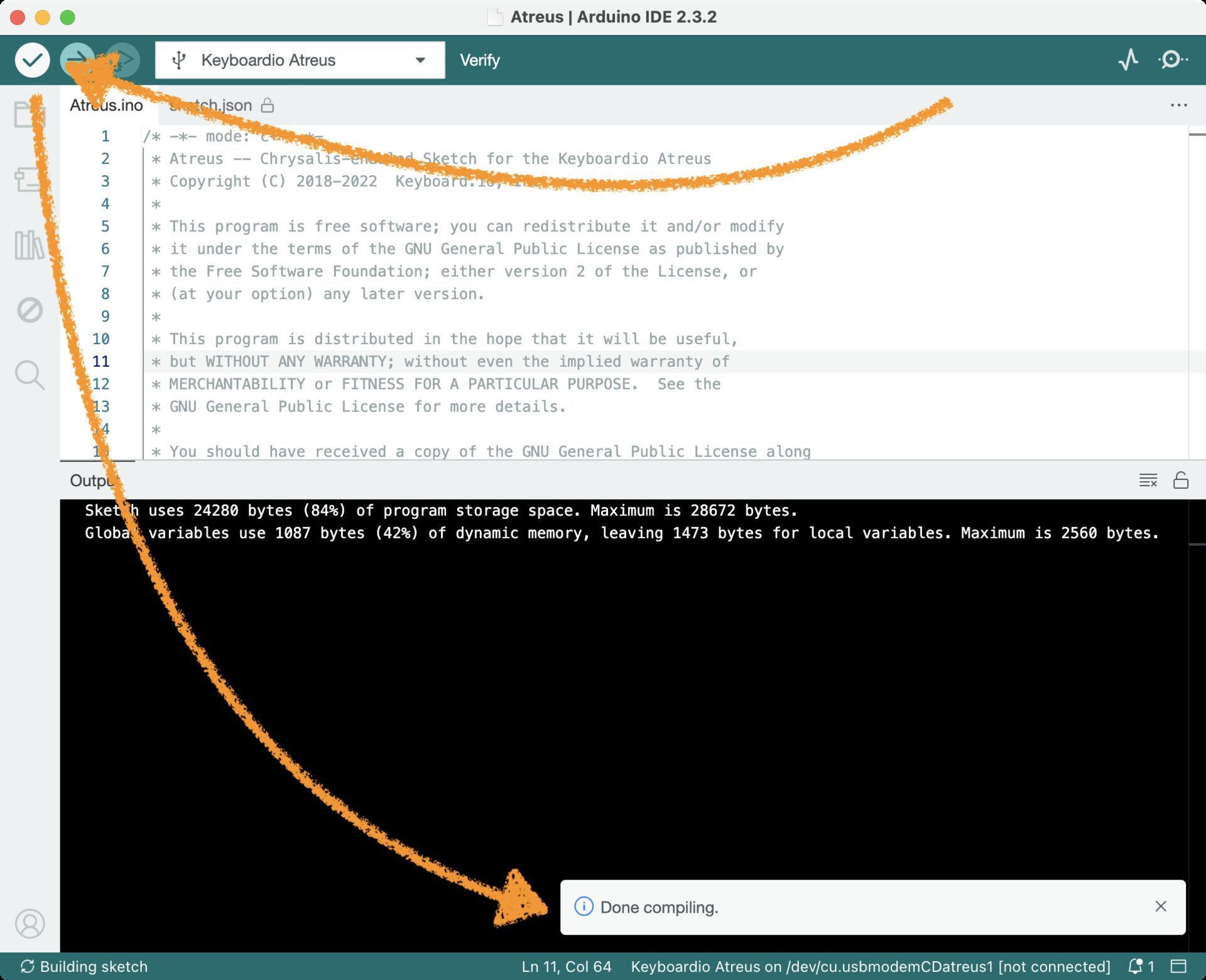
Task: Click the 'Global variables use 1087 bytes' line
Action: [x=622, y=533]
